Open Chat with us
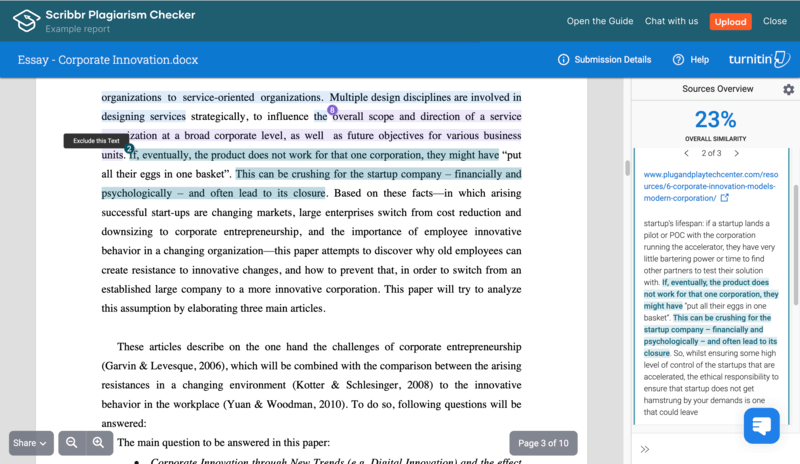800x464 pixels. (671, 21)
